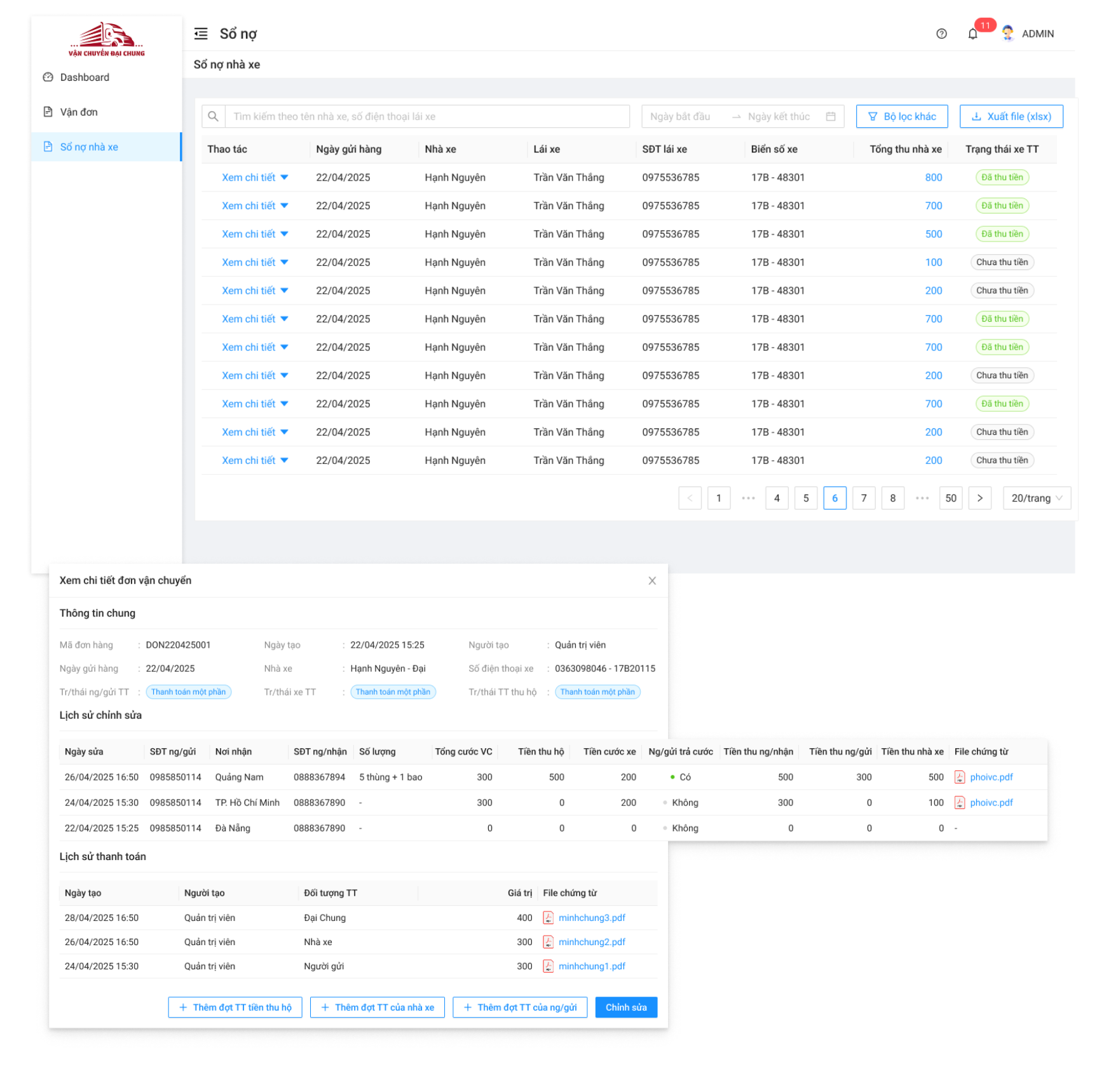Click the Bộ lọc khác filter button
Image resolution: width=1104 pixels, height=1092 pixels.
coord(901,116)
